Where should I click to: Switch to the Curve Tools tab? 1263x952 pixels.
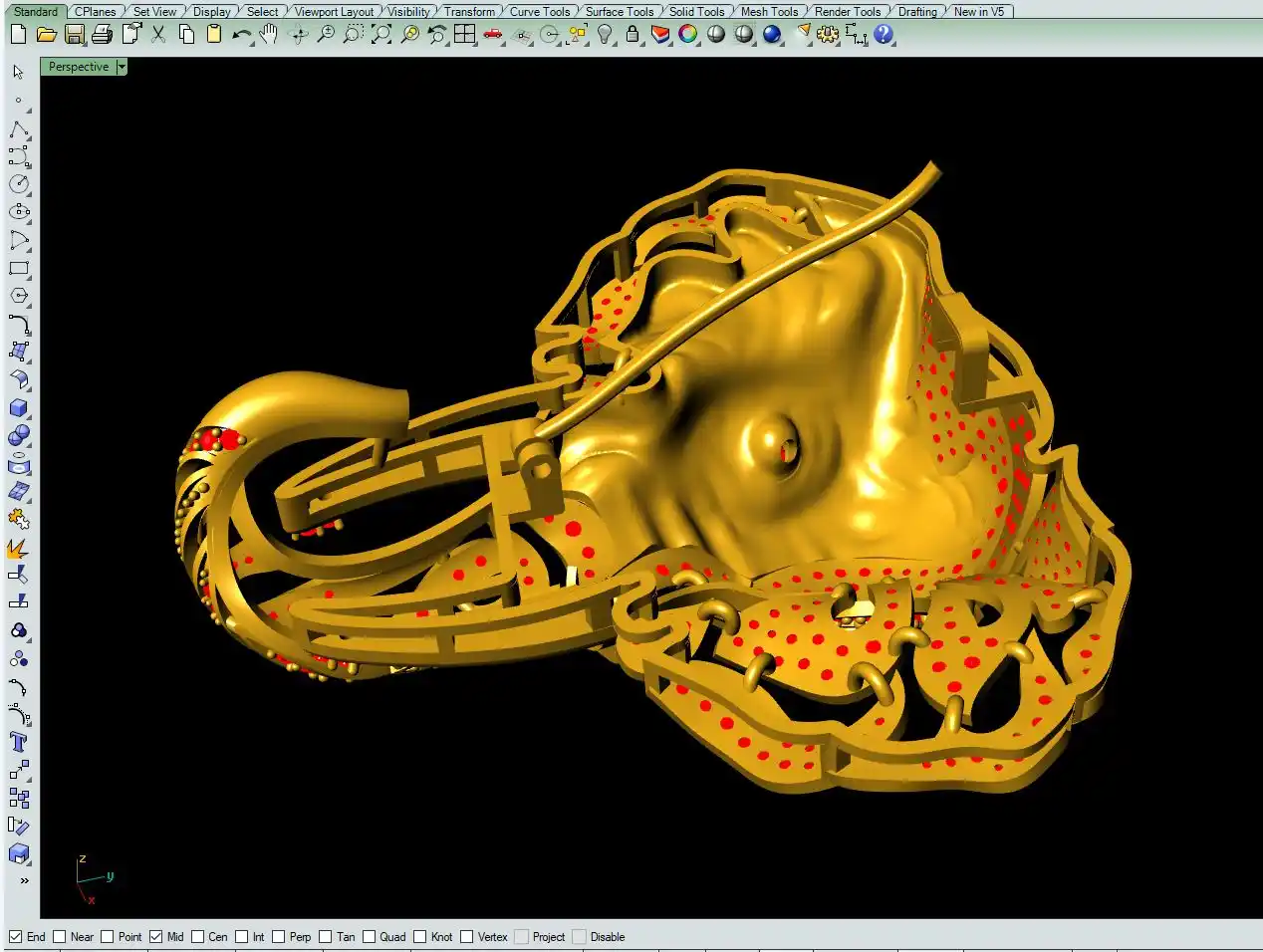tap(540, 12)
